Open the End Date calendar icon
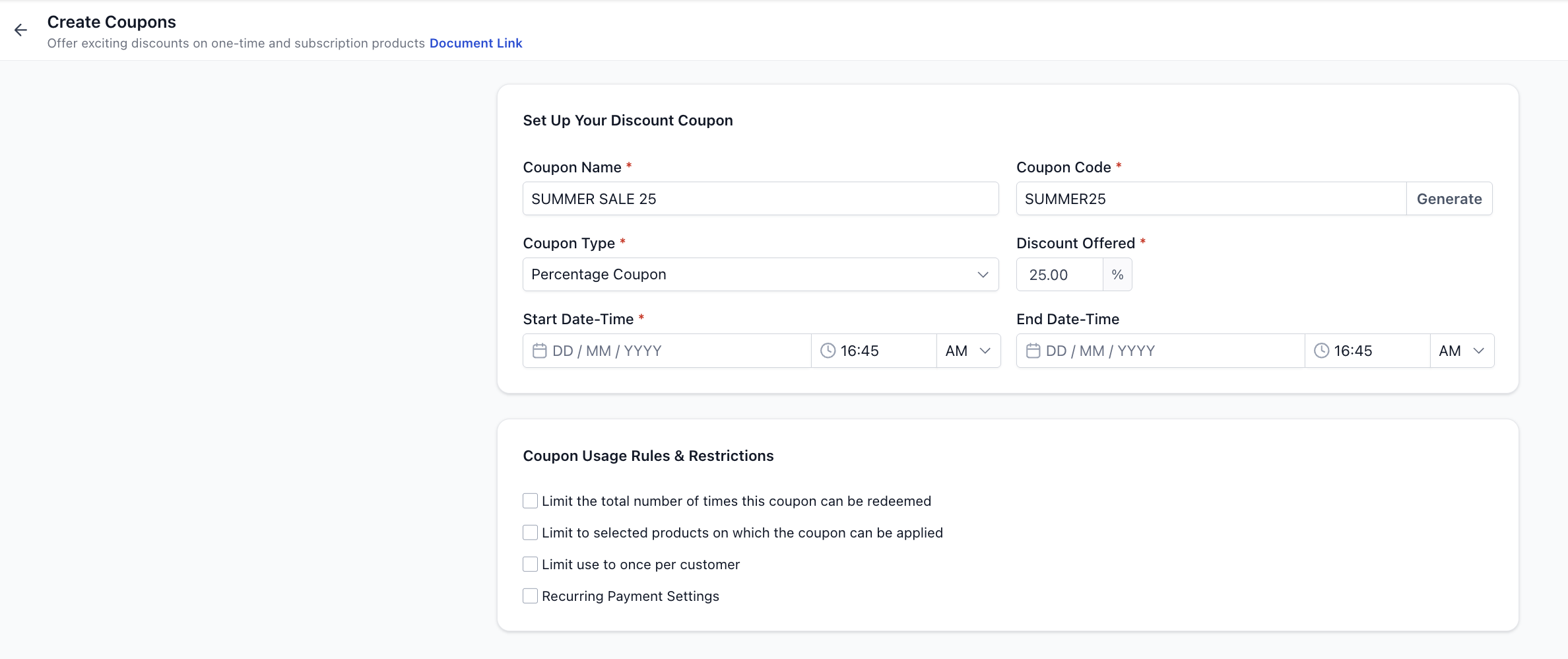Viewport: 1568px width, 659px height. 1033,351
